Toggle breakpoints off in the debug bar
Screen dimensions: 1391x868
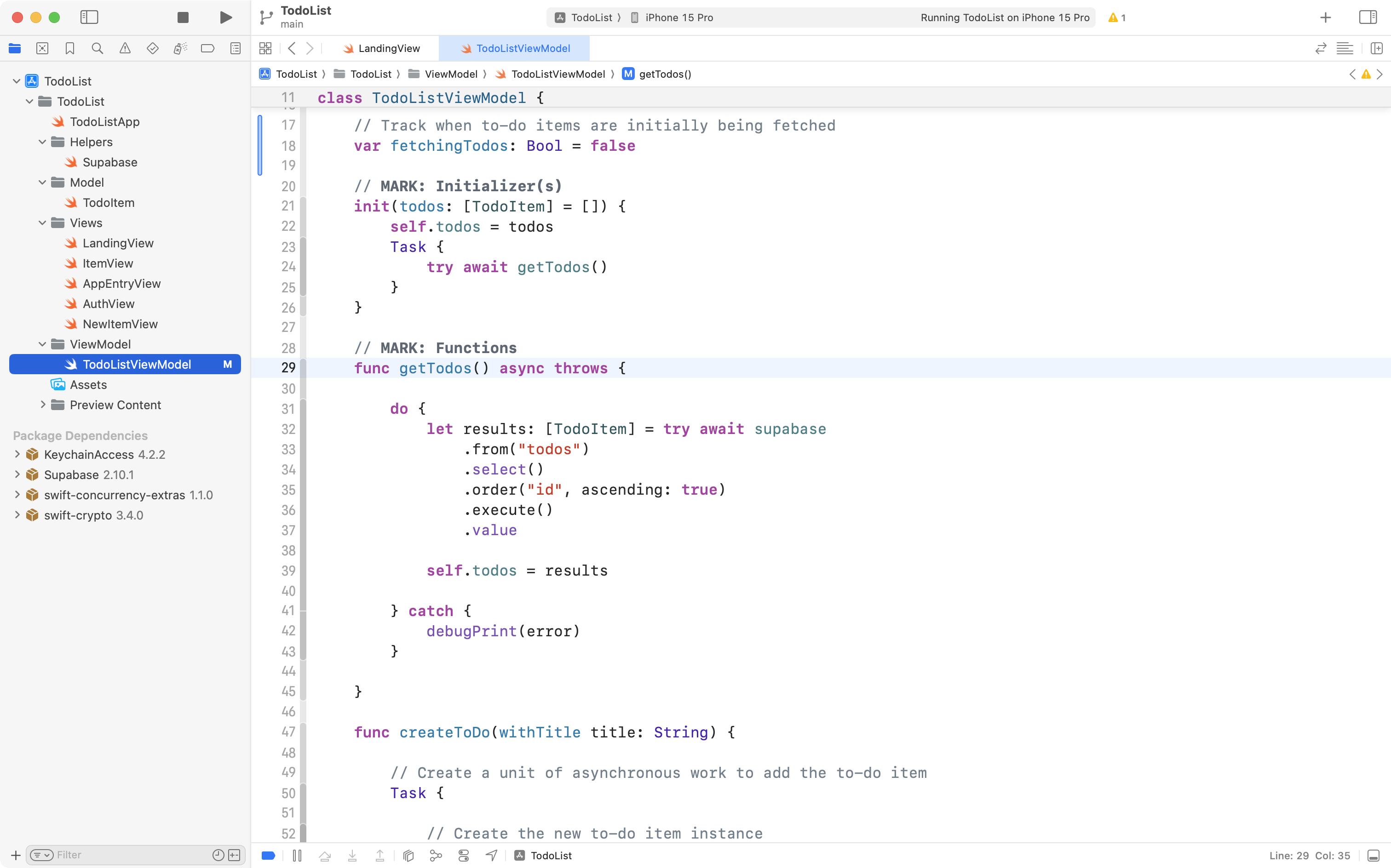point(268,855)
